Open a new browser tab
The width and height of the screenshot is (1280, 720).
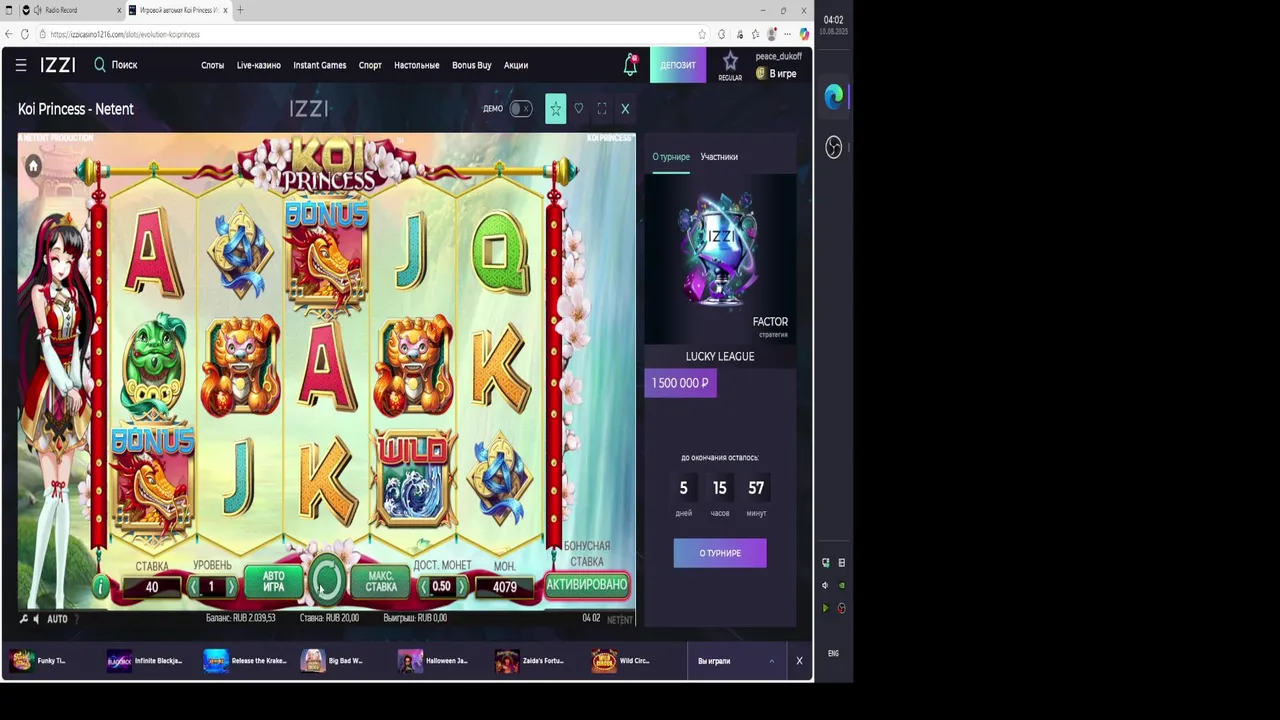click(x=240, y=10)
